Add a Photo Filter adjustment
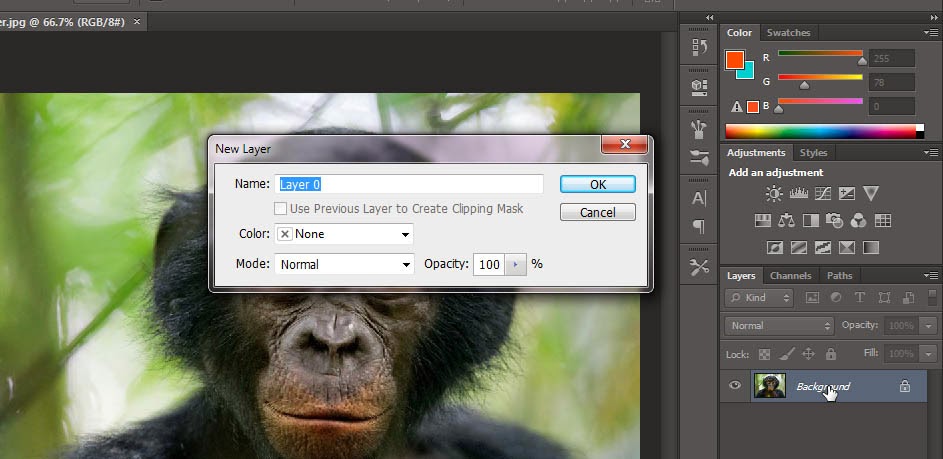The width and height of the screenshot is (943, 459). [x=835, y=221]
